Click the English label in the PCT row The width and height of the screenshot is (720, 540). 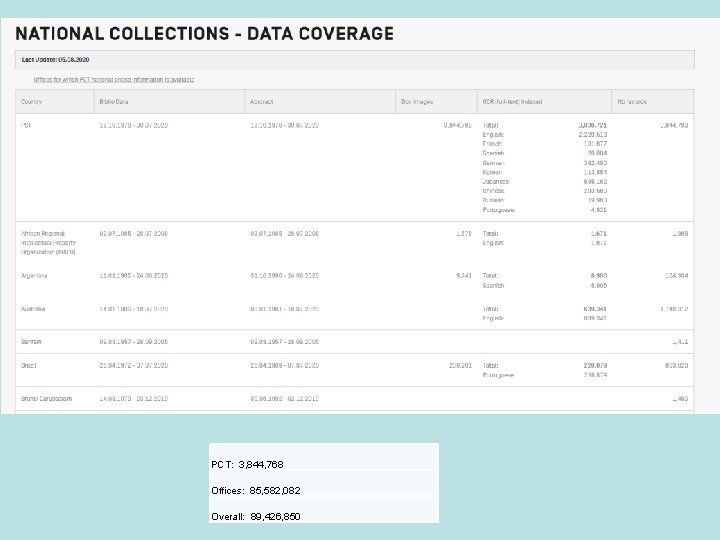[493, 135]
